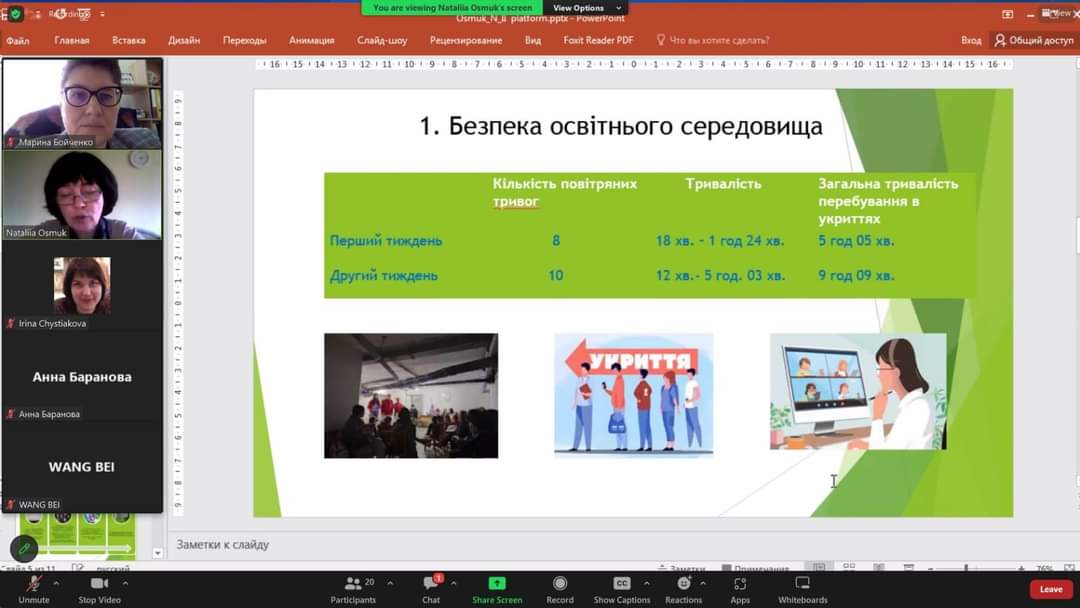
Task: Switch to the Дизайн ribbon tab
Action: click(184, 41)
